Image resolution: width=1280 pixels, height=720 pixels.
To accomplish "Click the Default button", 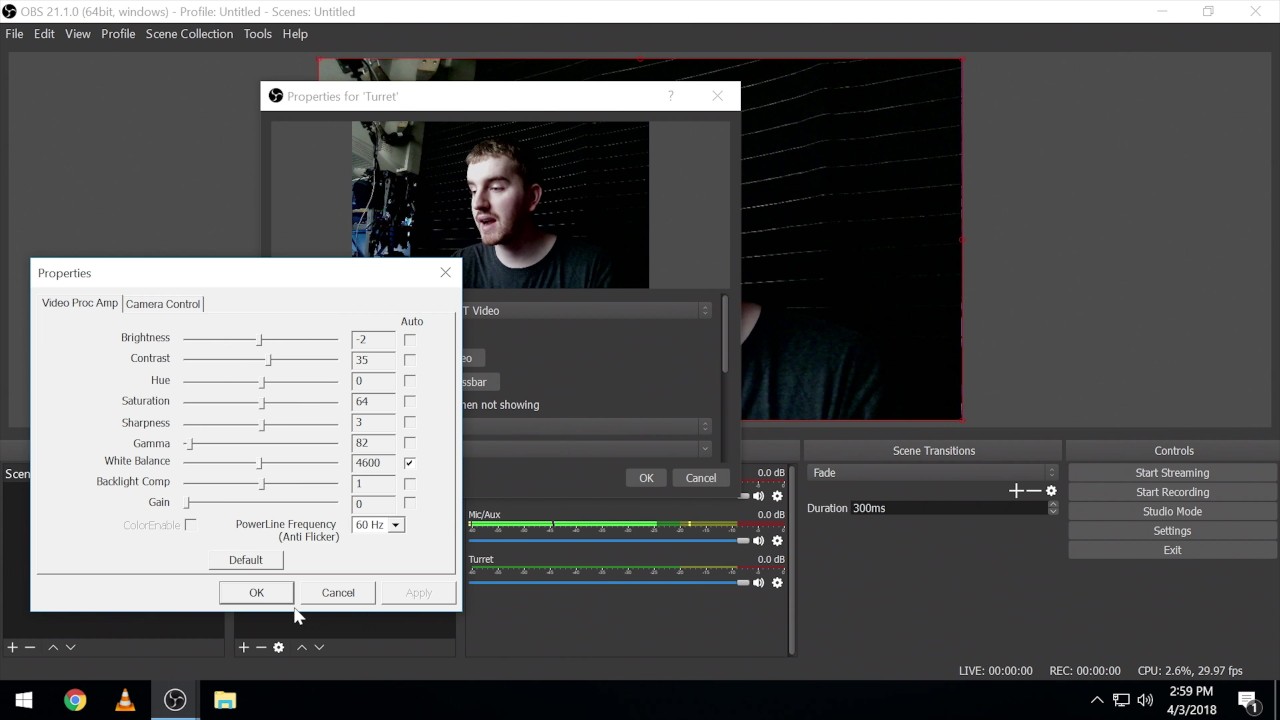I will click(246, 560).
